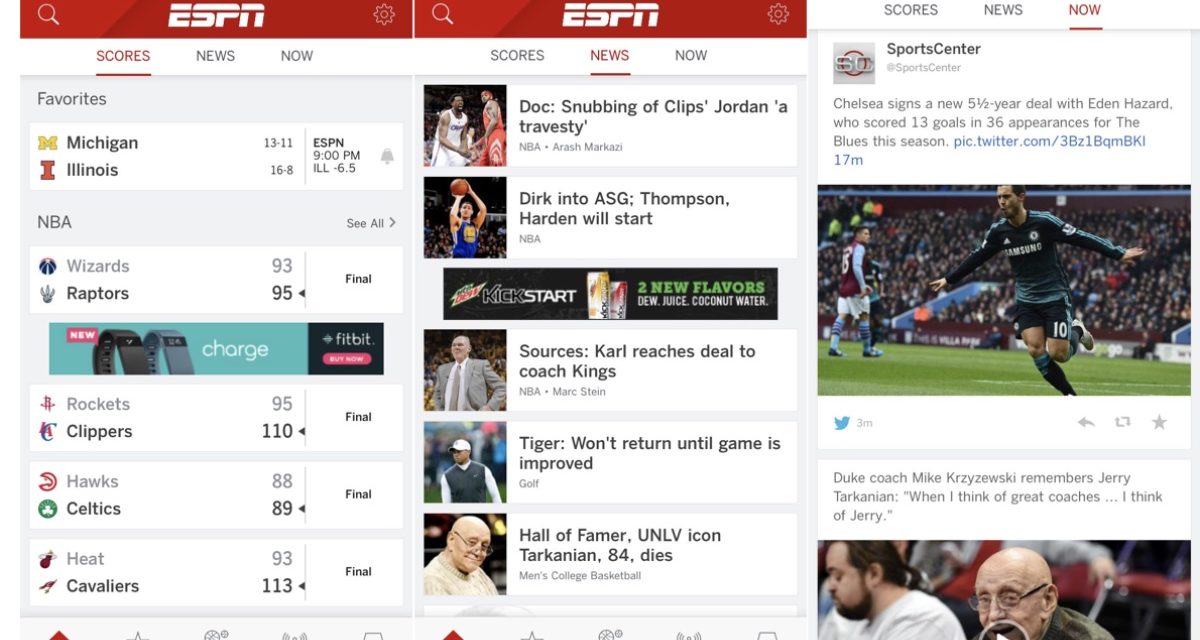1200x640 pixels.
Task: Read 'Sources: Karl reaches deal to coach Kings'
Action: click(637, 361)
